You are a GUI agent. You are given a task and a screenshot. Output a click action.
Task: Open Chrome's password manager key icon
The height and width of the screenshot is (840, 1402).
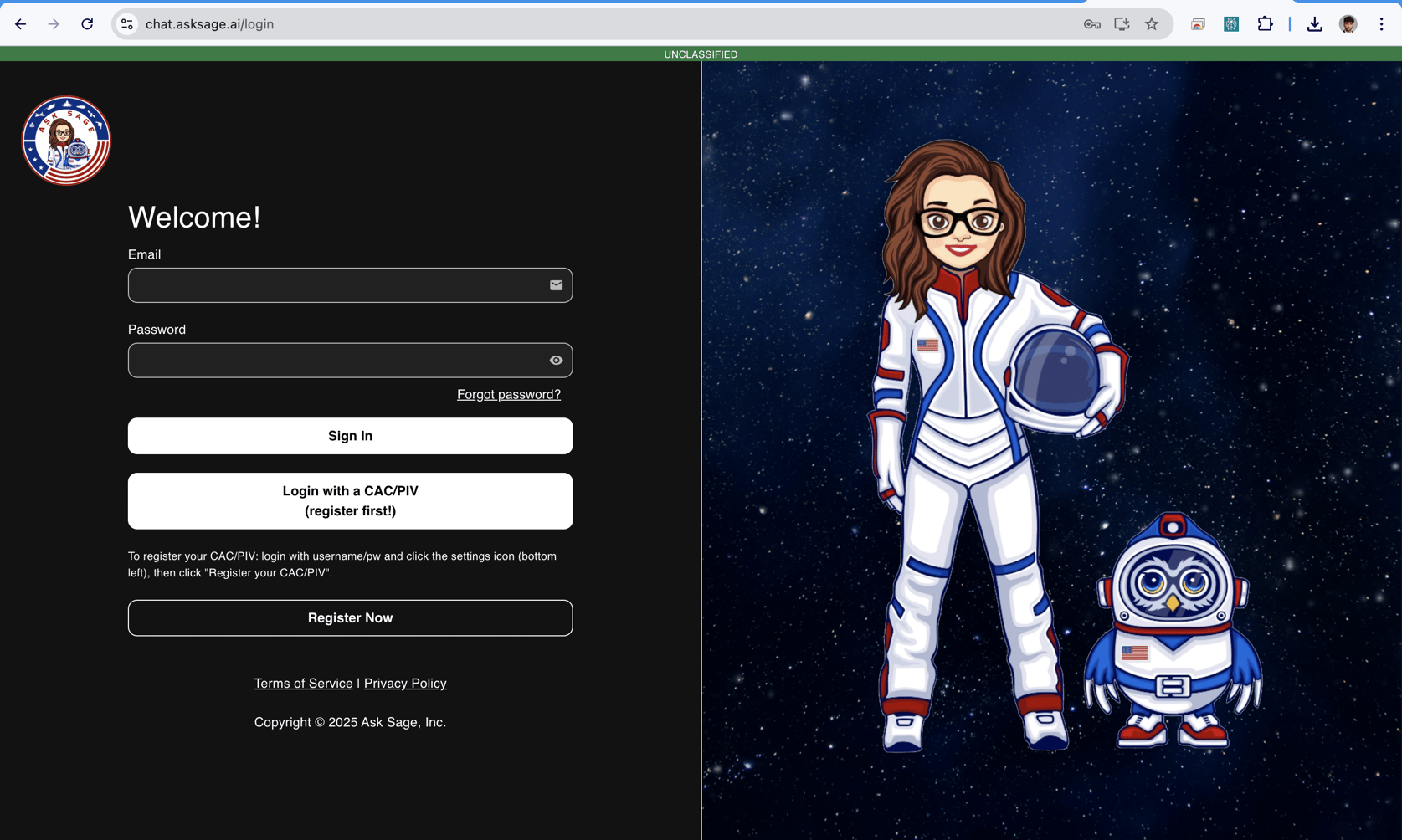[1091, 24]
